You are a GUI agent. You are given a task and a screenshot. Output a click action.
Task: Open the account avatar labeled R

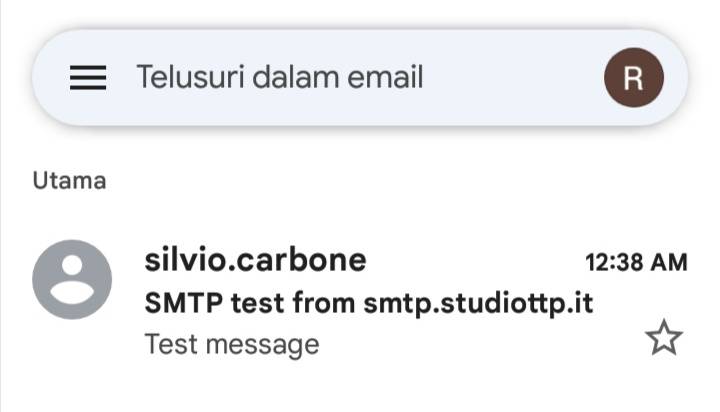pos(633,77)
